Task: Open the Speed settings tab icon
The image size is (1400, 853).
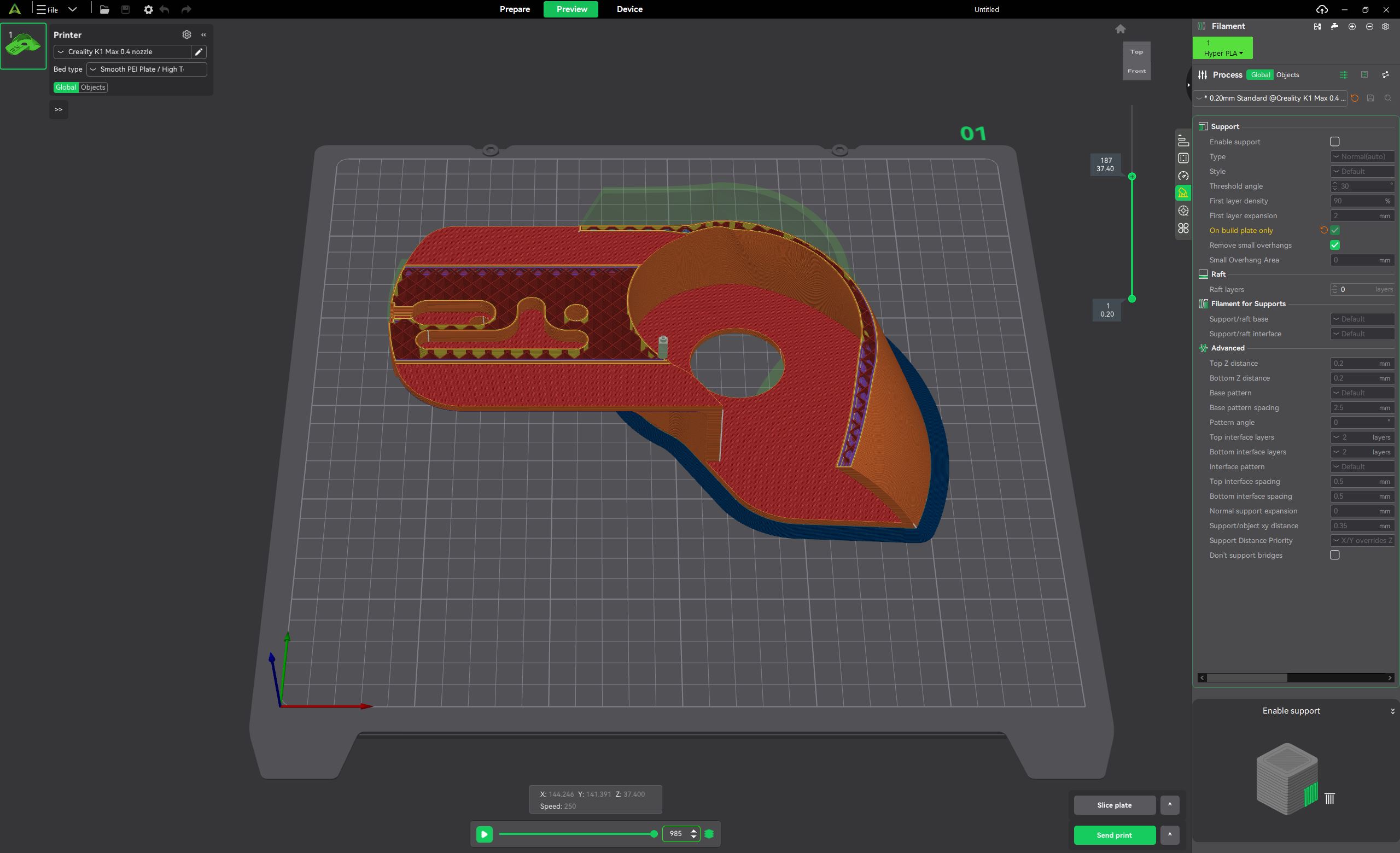Action: pos(1183,176)
